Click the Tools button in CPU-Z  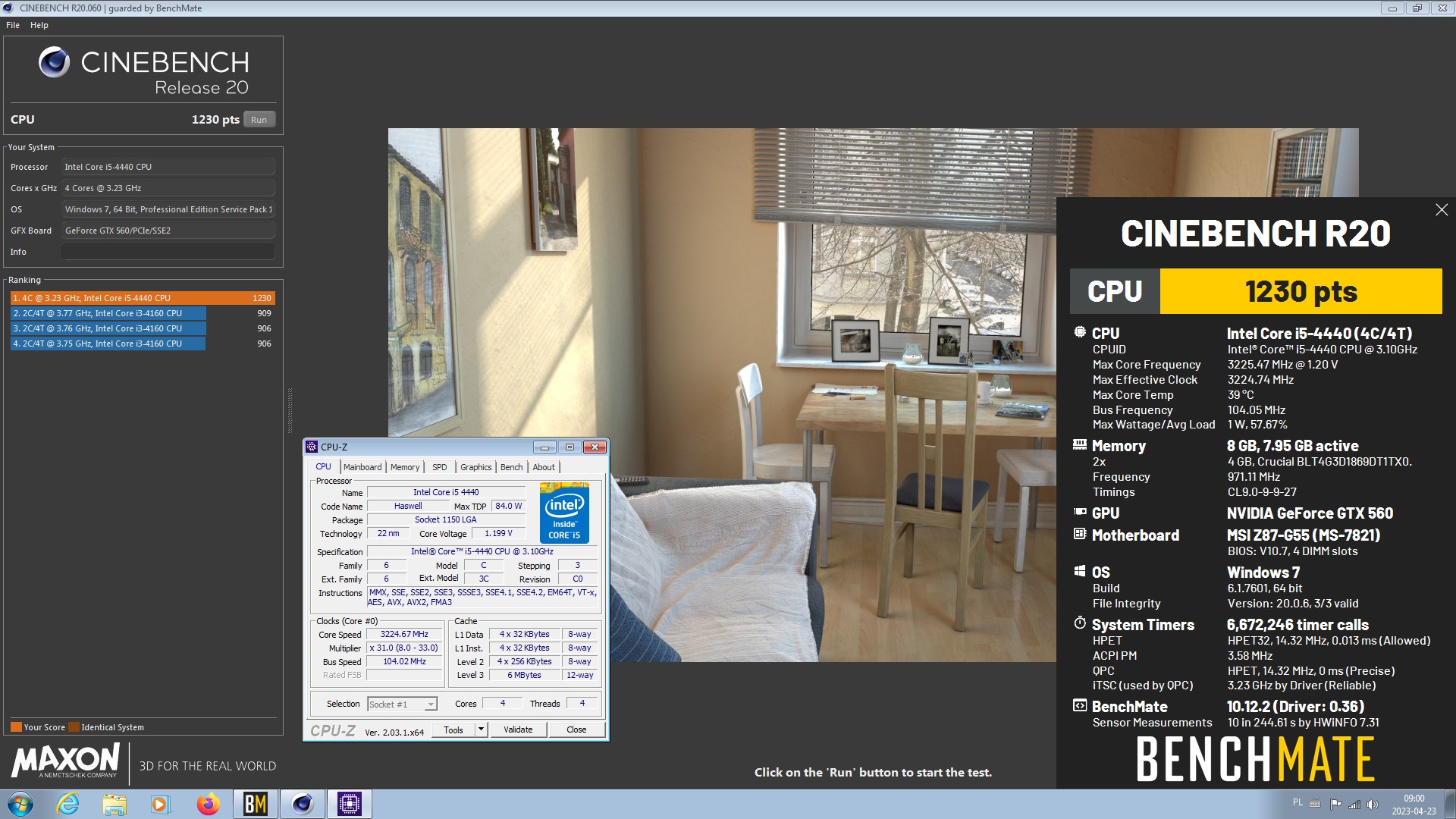pos(453,730)
